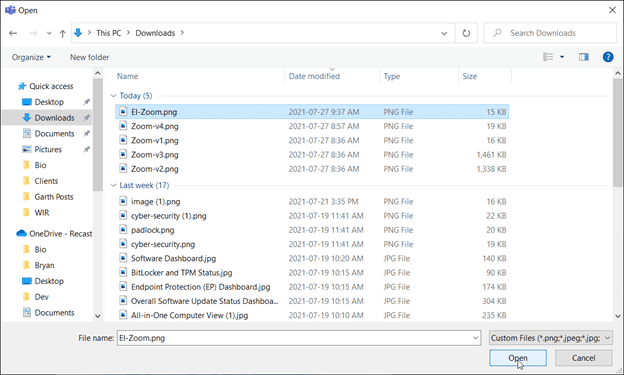Click pin icon next to Pictures

point(86,149)
